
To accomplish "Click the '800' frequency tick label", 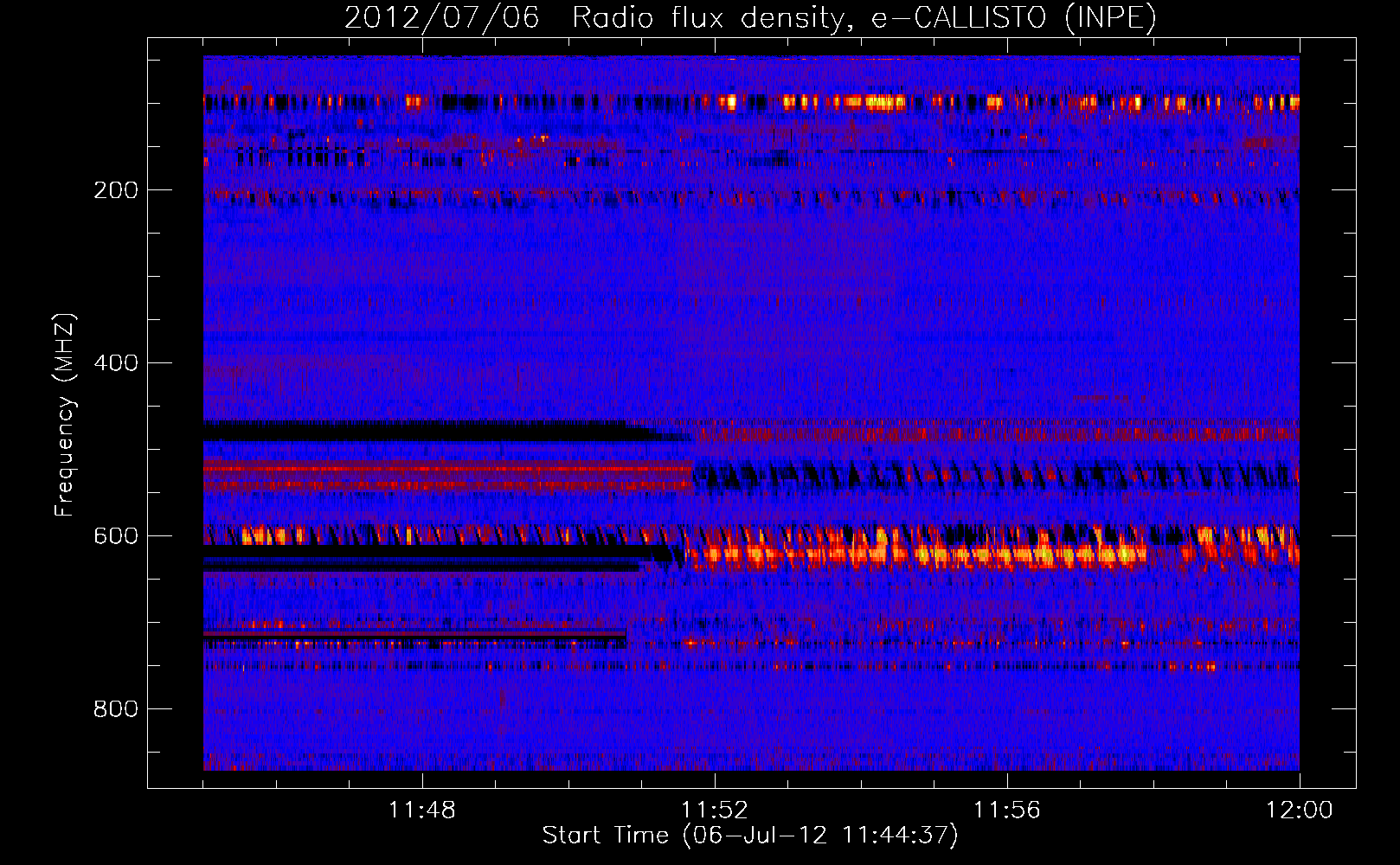I will click(116, 709).
